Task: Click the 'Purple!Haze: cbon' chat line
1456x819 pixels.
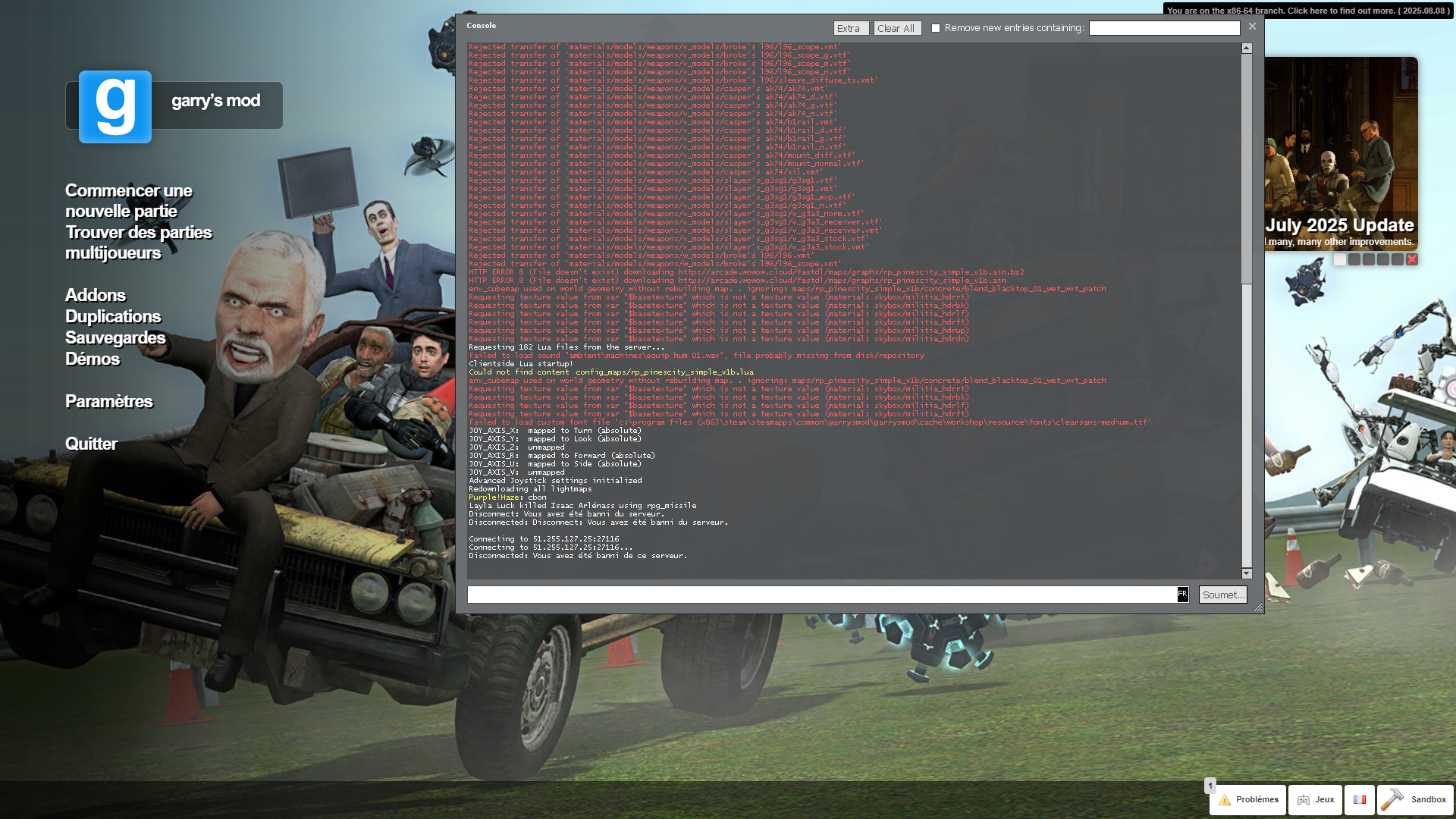Action: click(x=507, y=497)
